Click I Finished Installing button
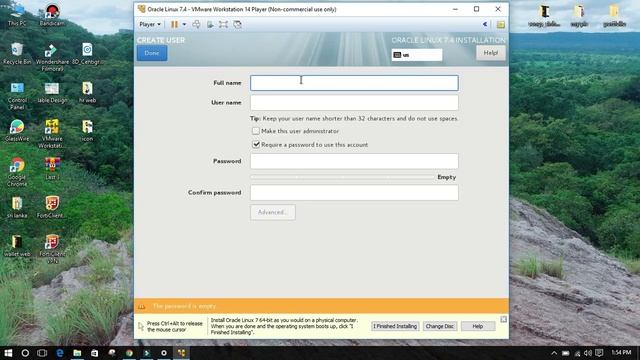Screen dimensions: 640x360 coord(395,326)
